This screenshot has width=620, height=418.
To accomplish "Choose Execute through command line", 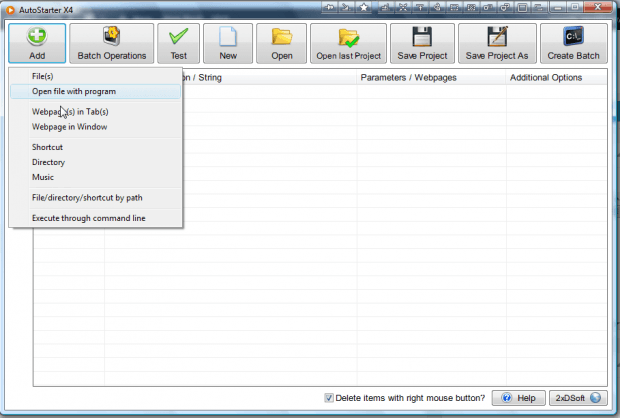I will 95,218.
